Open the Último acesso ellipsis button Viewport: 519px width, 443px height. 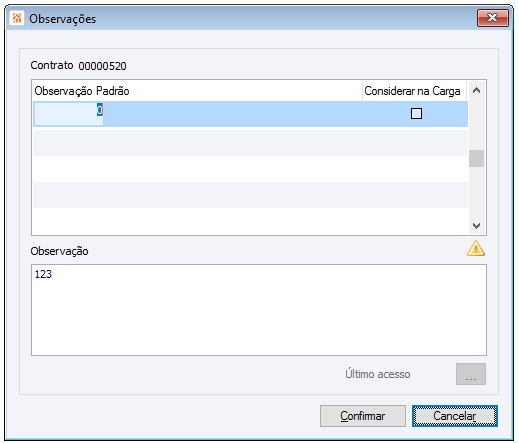coord(471,374)
